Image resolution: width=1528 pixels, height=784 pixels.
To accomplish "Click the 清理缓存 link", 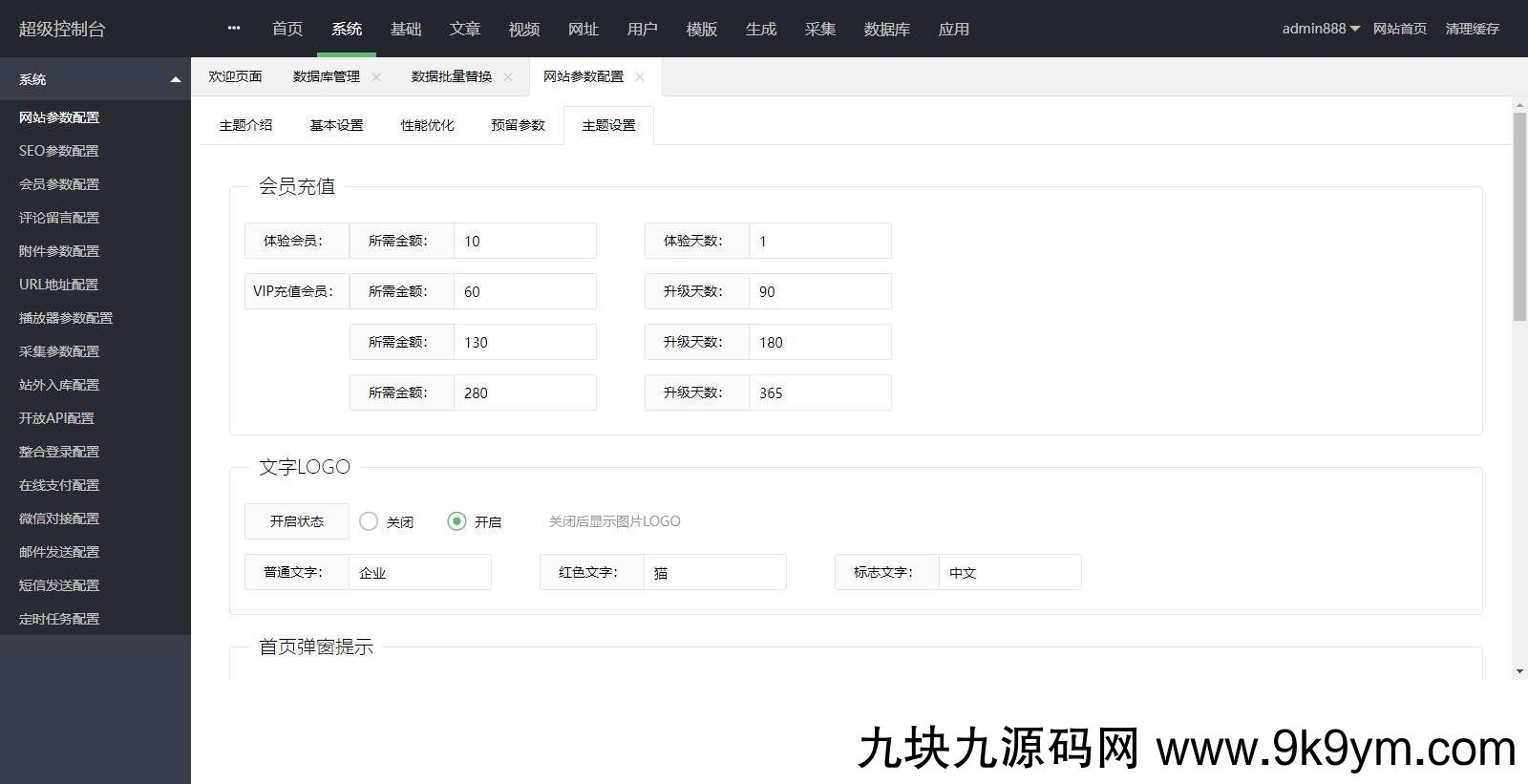I will click(x=1472, y=29).
